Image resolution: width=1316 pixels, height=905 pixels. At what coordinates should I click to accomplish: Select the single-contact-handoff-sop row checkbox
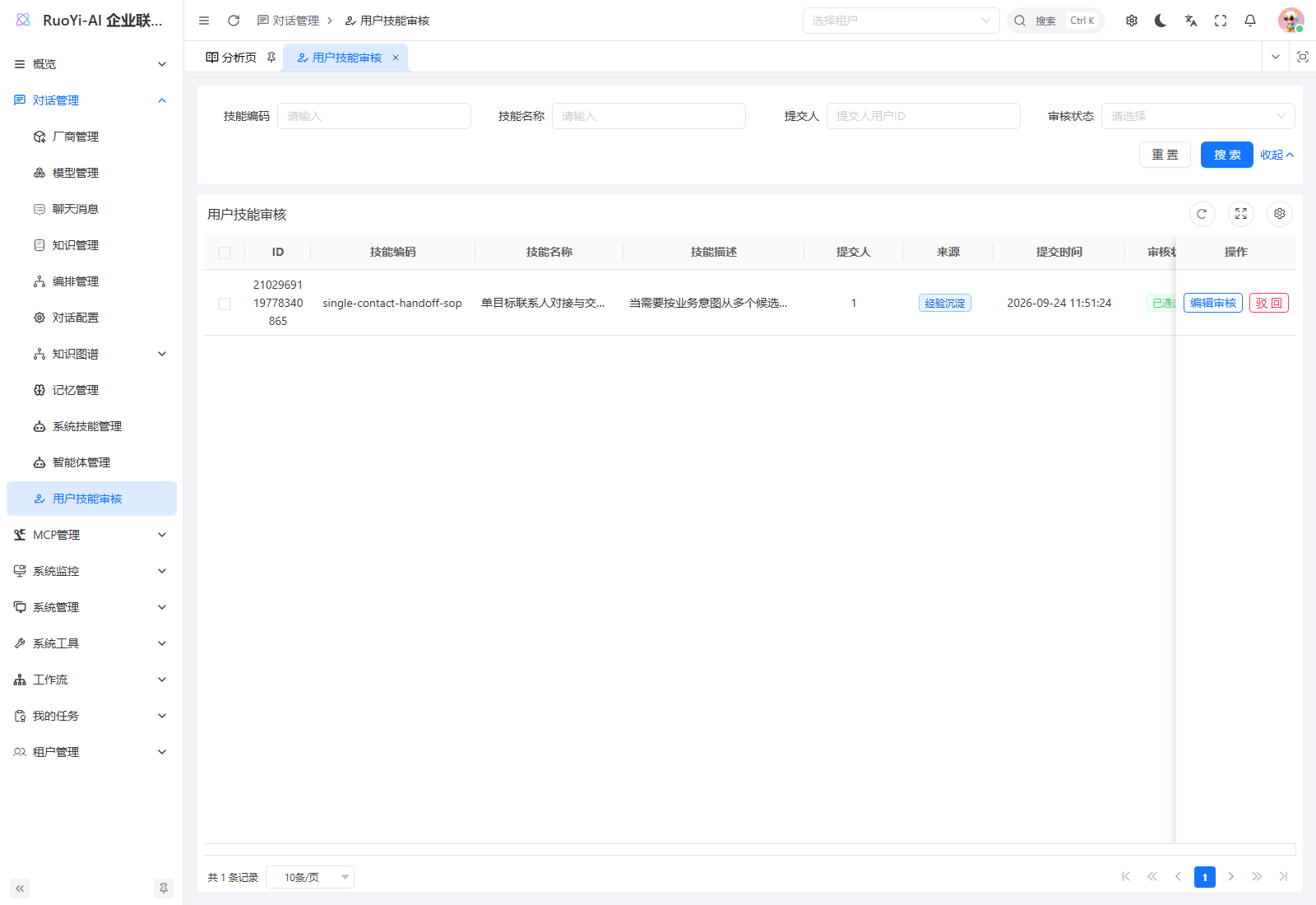tap(225, 304)
